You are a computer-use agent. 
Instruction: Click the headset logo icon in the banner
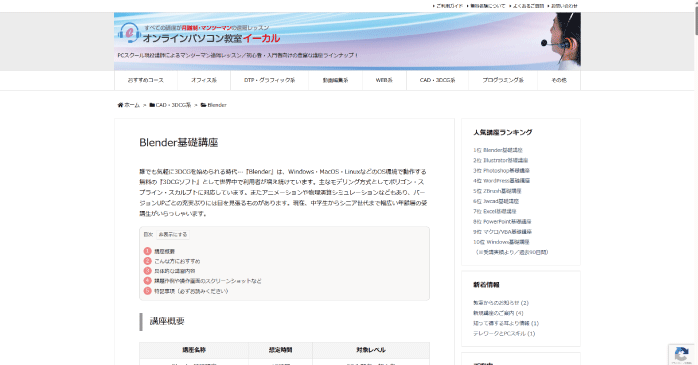pos(130,33)
